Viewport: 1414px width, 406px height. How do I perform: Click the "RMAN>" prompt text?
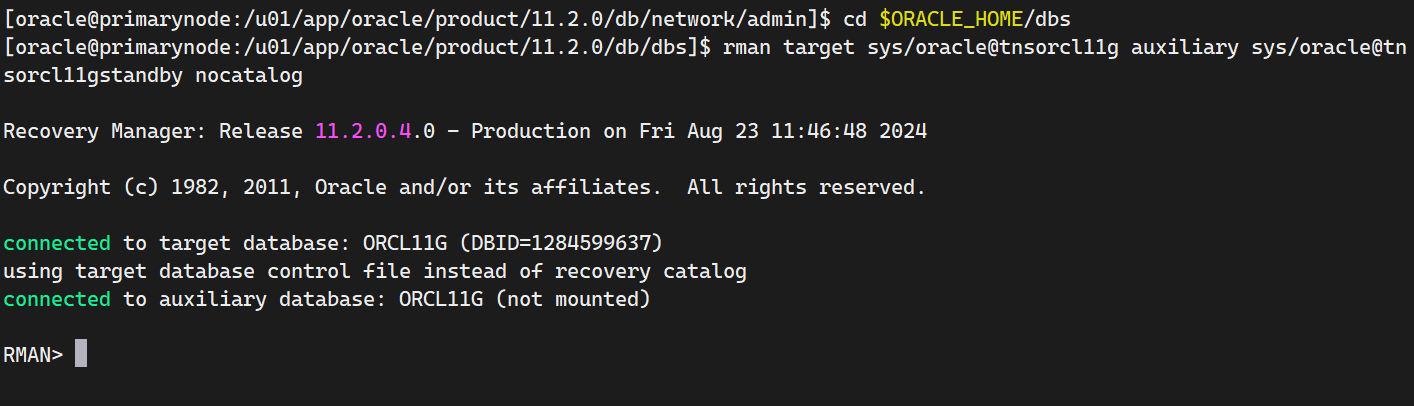[33, 355]
